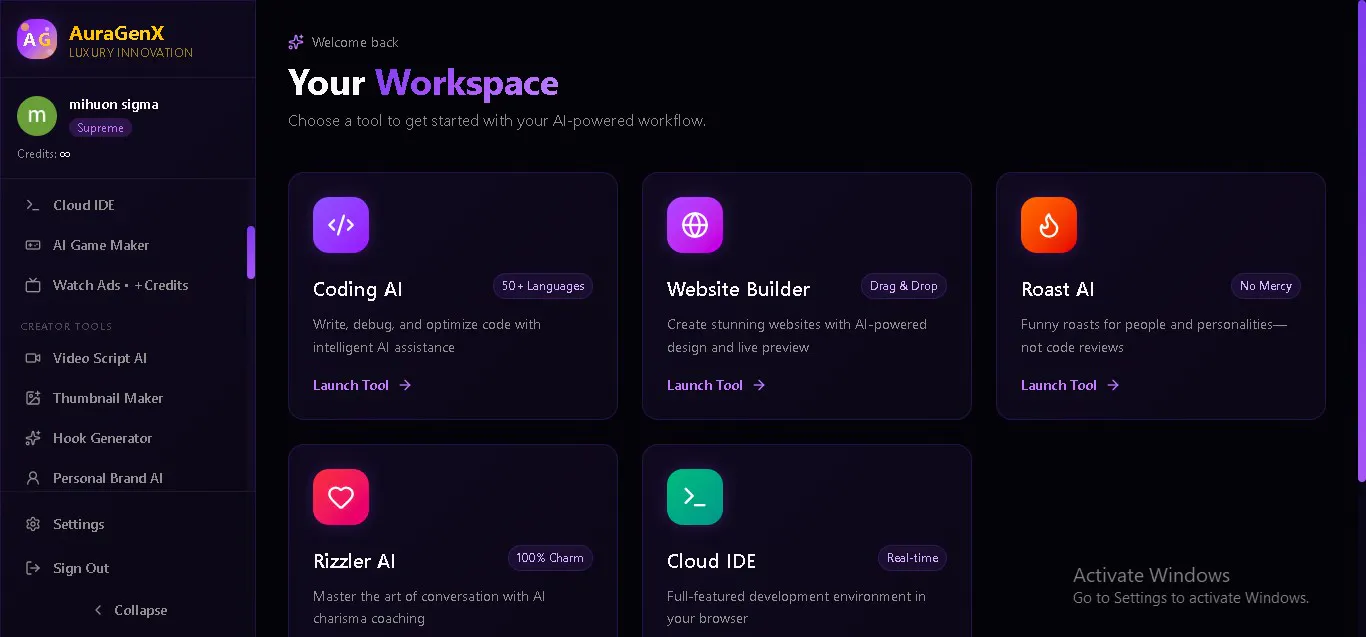
Task: Click the 'Your Workspace' heading
Action: pos(423,82)
